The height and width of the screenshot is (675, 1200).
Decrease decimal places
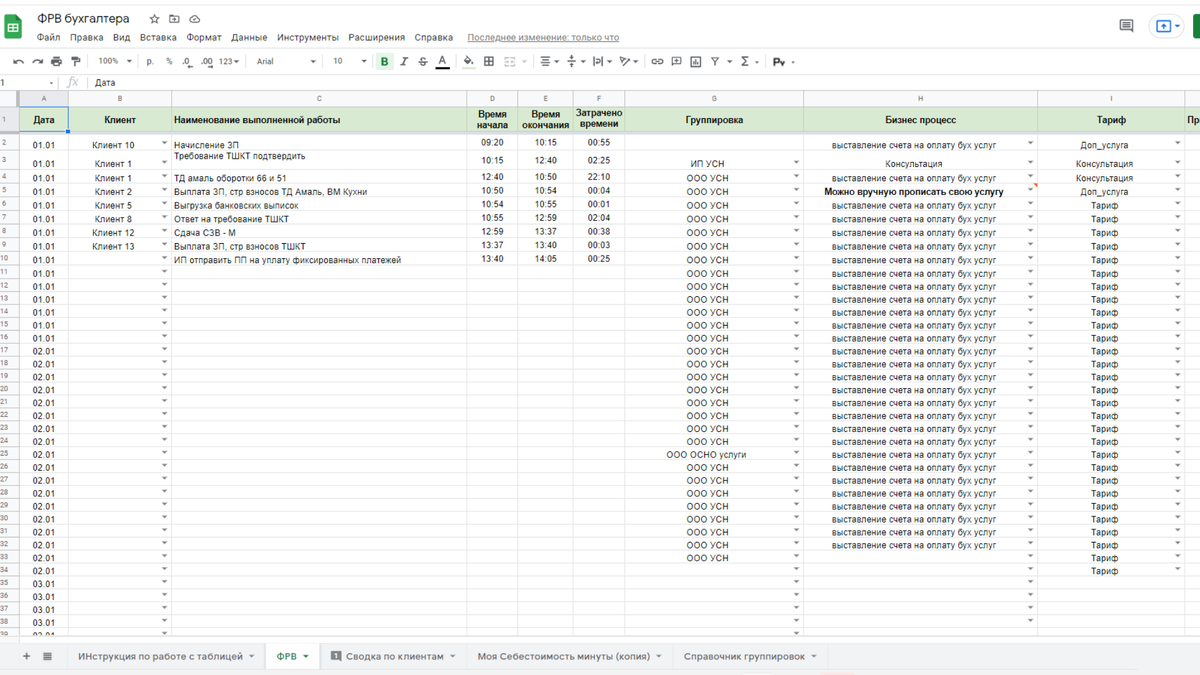pyautogui.click(x=188, y=62)
